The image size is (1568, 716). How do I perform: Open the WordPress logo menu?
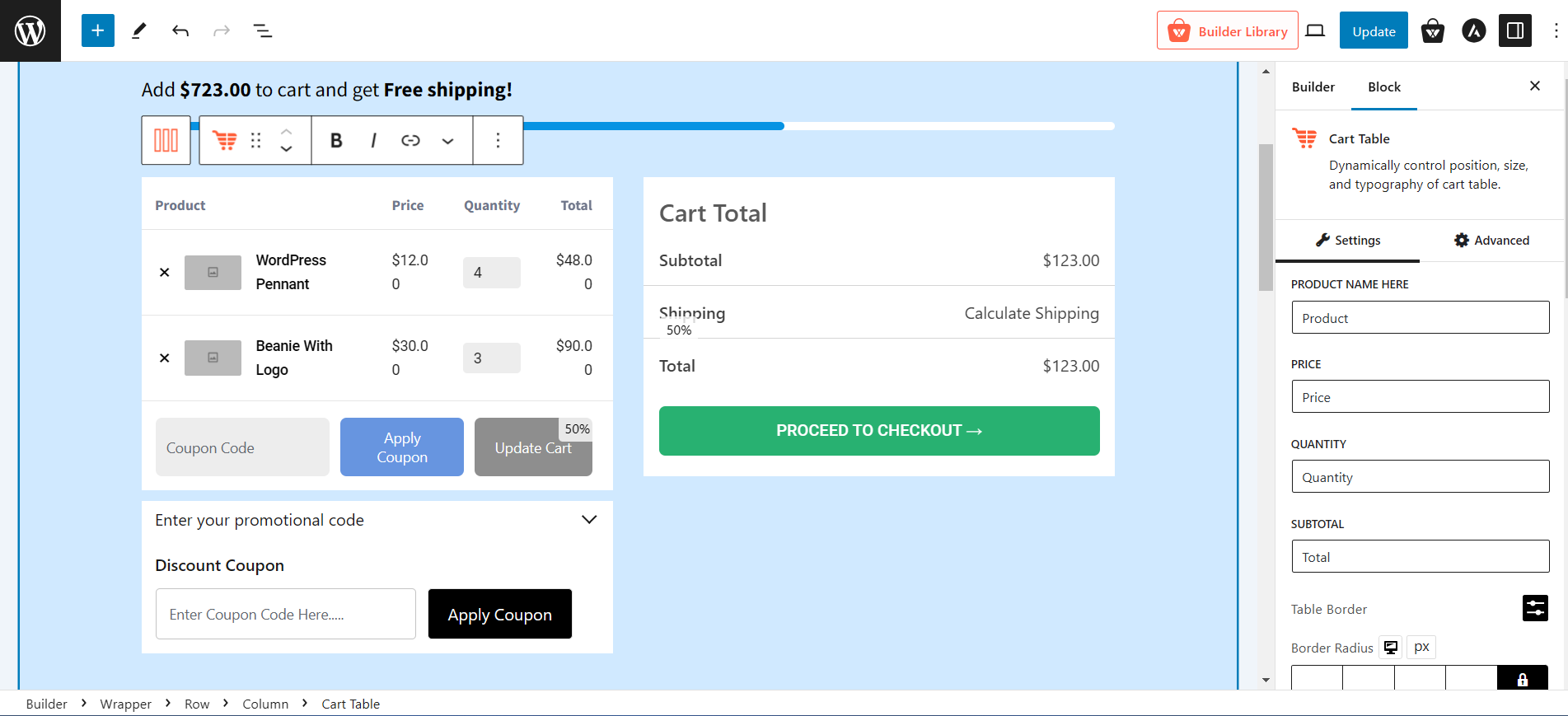(30, 30)
